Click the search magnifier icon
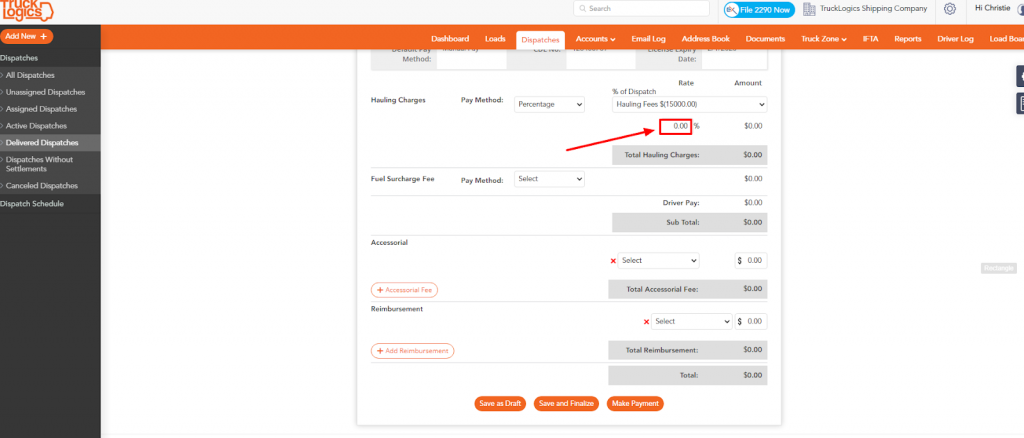 583,8
